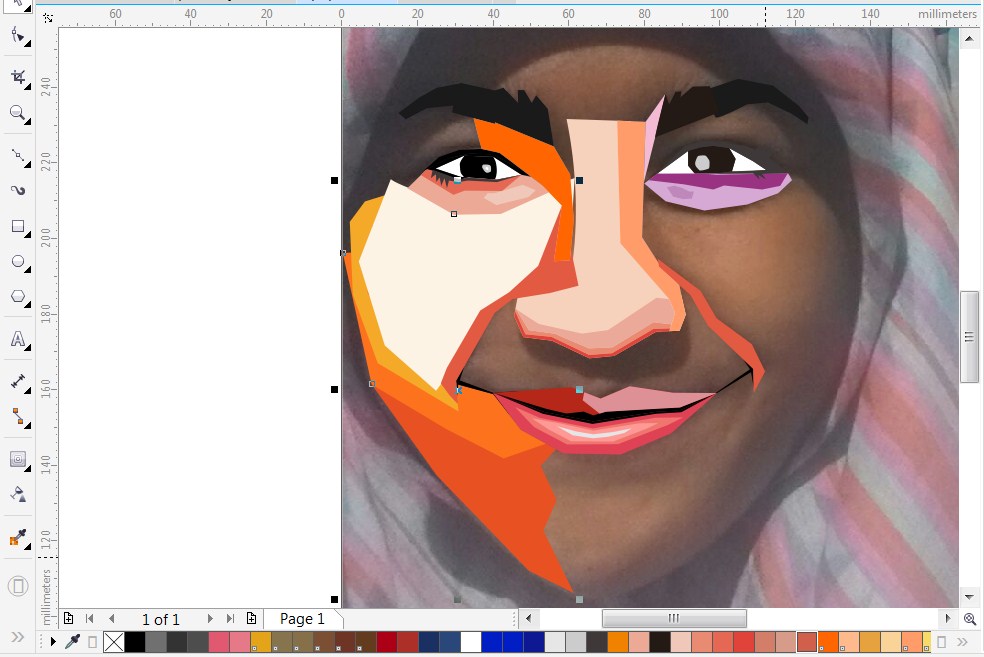Select the Polygon tool

tap(17, 296)
